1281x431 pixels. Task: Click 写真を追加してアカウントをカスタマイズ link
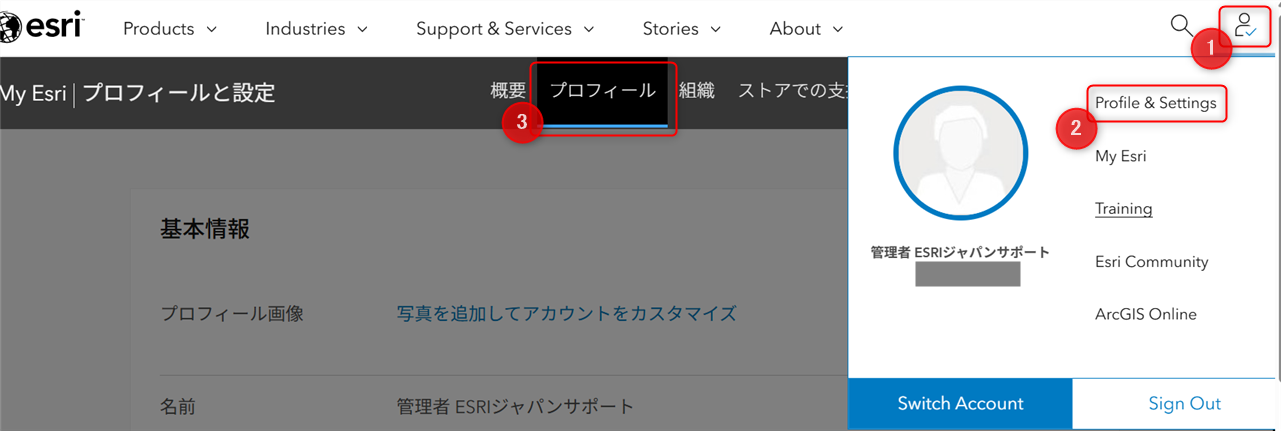click(x=566, y=314)
